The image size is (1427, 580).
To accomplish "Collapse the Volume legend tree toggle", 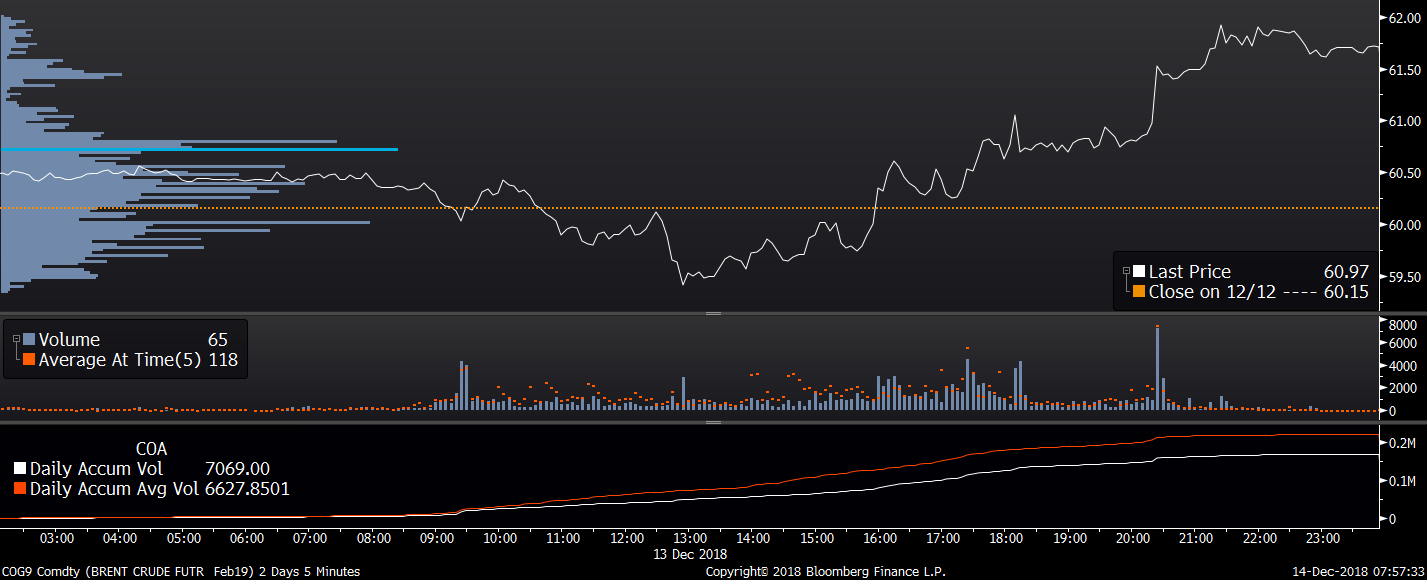I will pos(14,340).
